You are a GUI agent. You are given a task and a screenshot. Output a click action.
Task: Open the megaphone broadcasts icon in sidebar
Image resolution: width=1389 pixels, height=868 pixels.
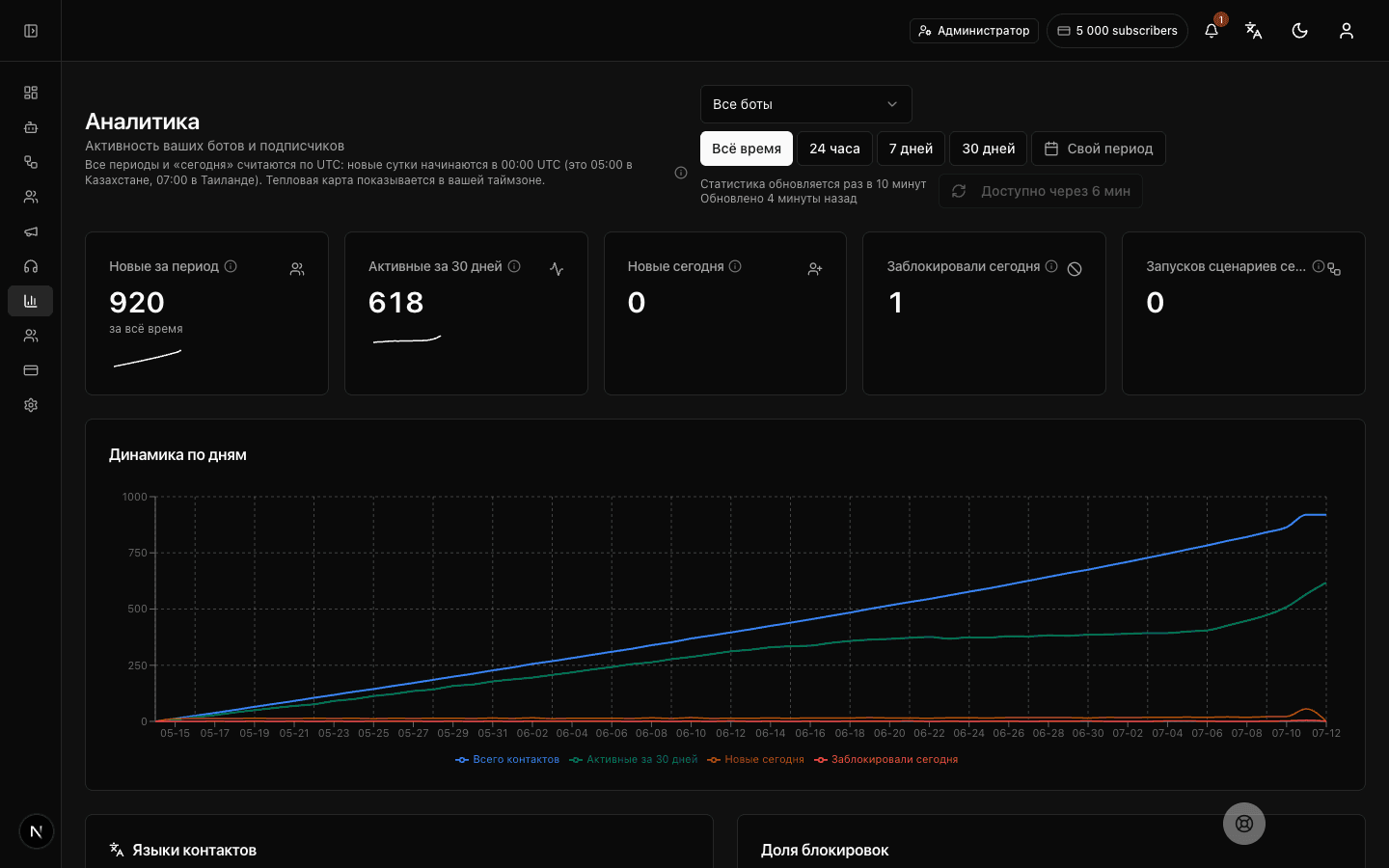coord(31,231)
